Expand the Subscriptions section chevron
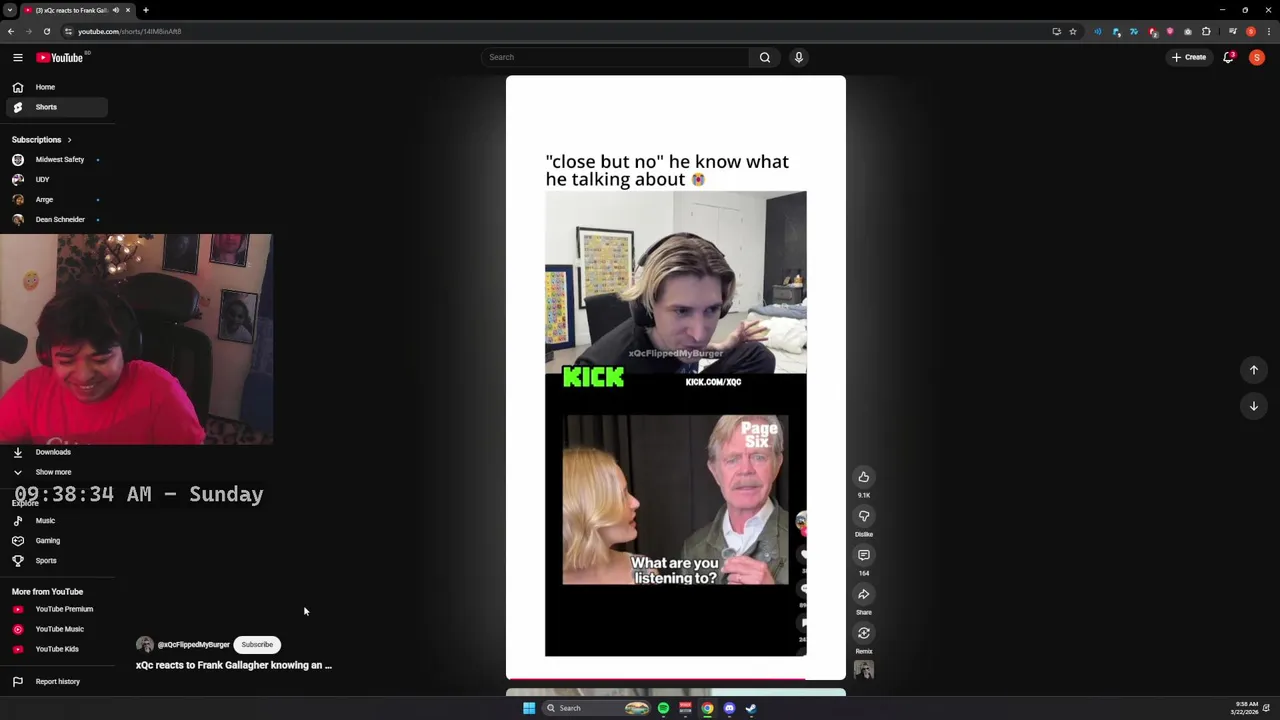This screenshot has width=1280, height=720. point(69,140)
